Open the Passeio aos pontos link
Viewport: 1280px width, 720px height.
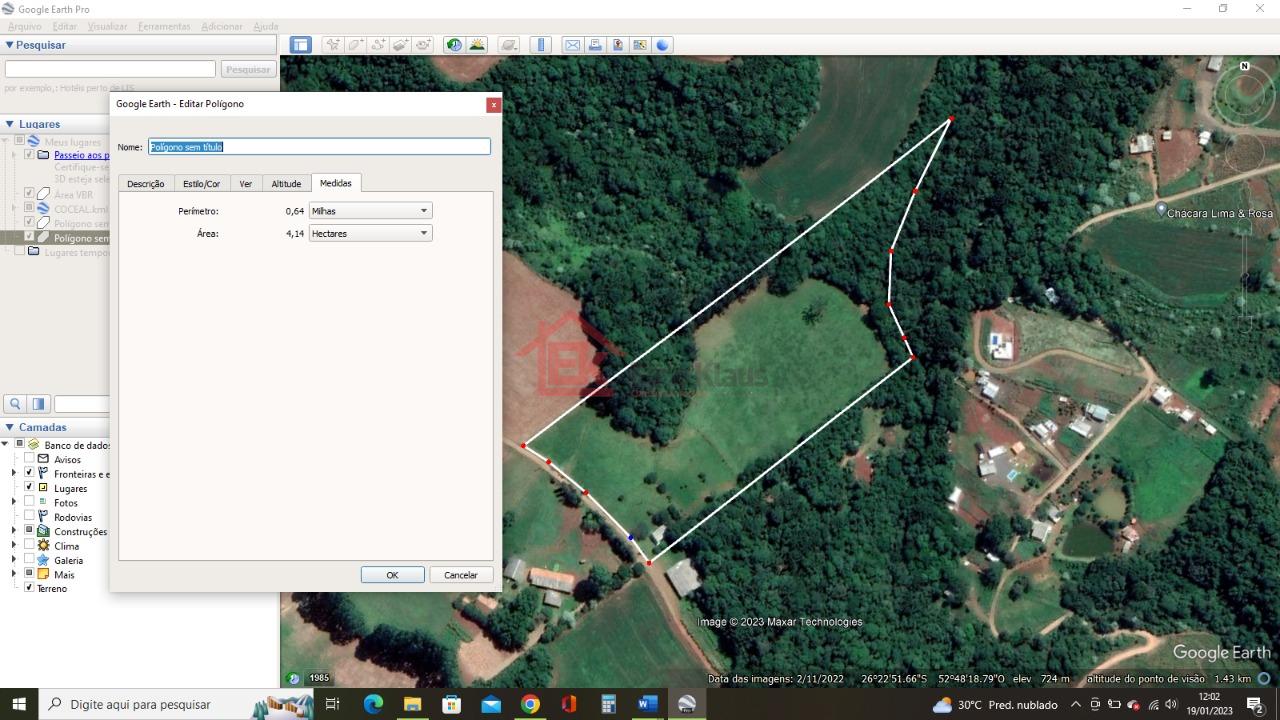82,155
